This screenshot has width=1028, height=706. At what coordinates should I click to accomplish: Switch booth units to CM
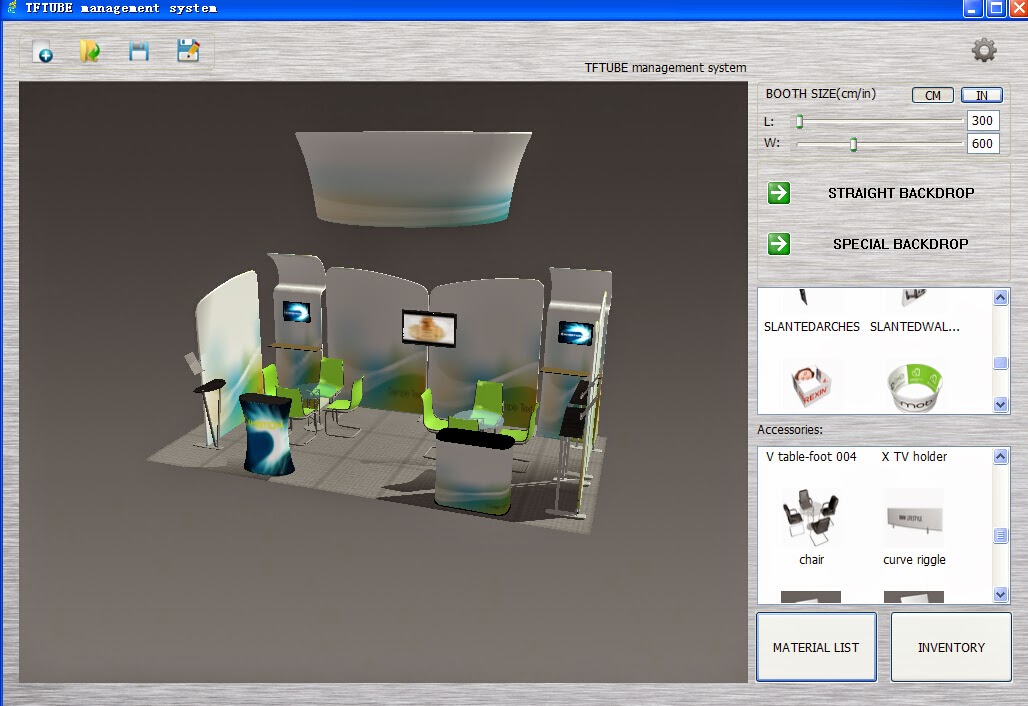coord(932,95)
